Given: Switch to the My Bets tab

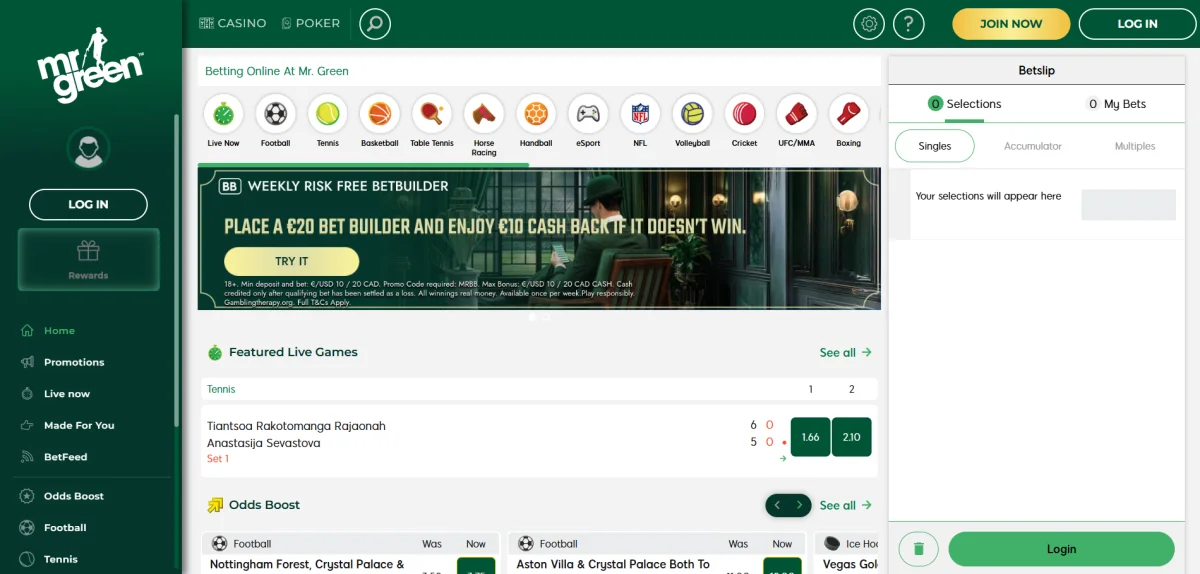Looking at the screenshot, I should tap(1117, 104).
